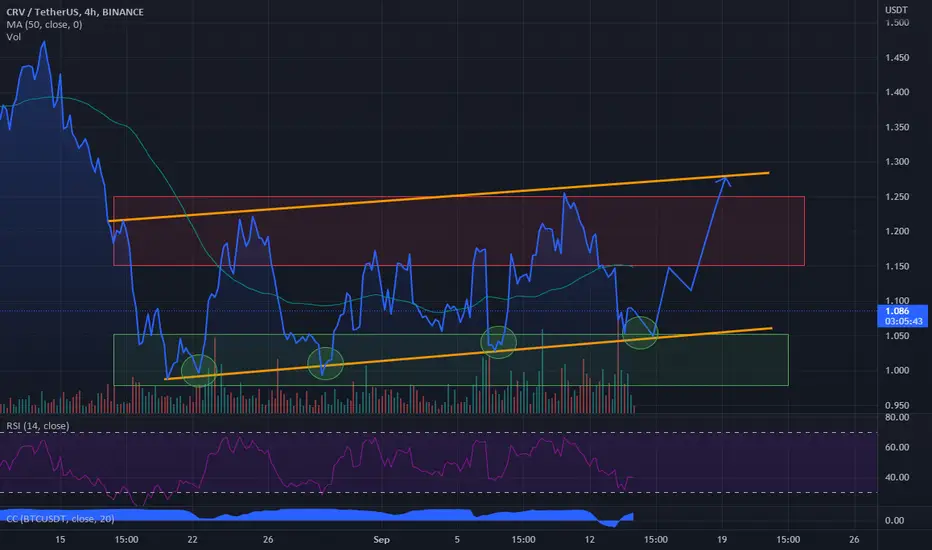Click the 1.050 price axis label
932x550 pixels.
click(897, 336)
